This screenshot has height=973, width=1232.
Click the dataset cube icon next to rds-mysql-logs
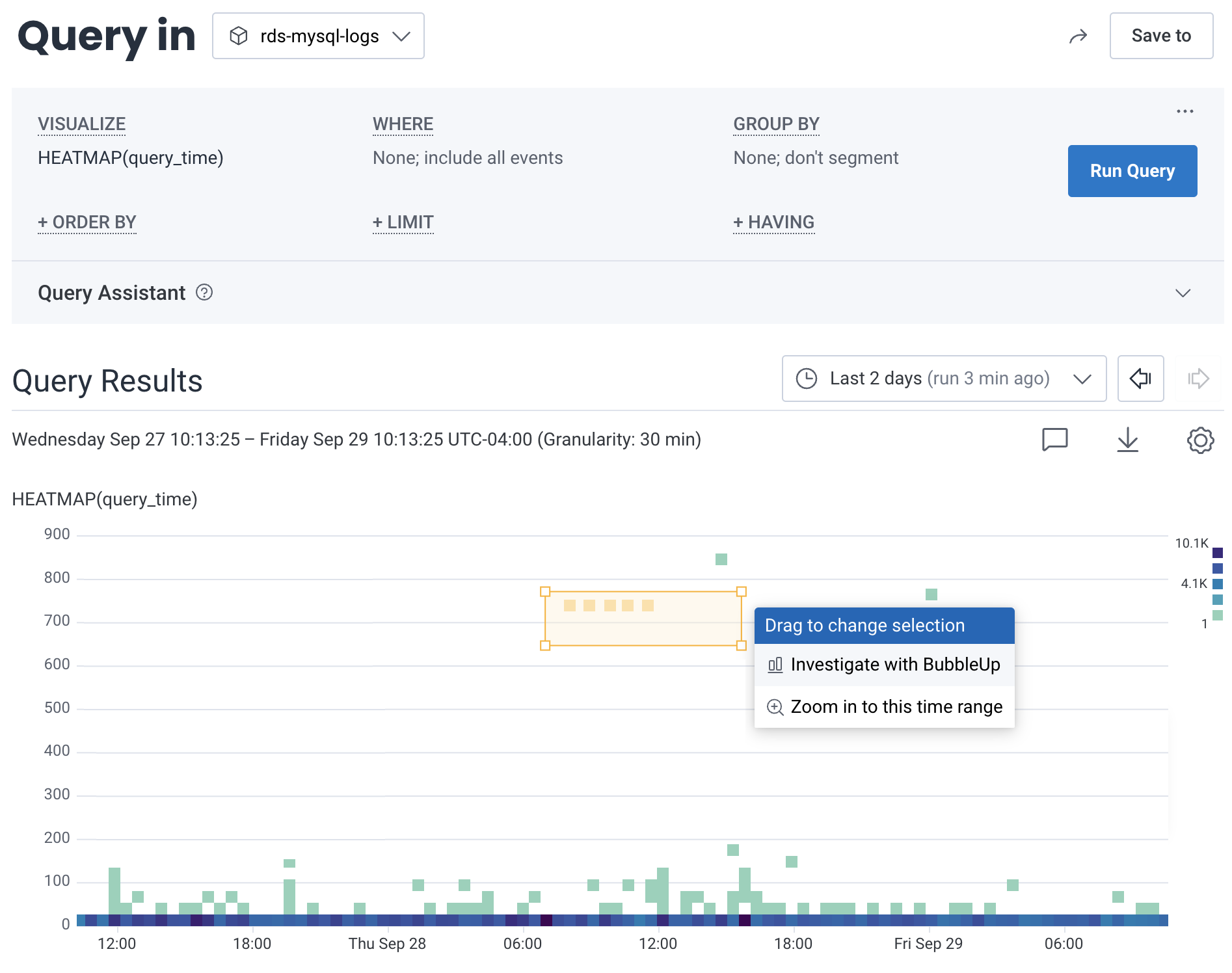pyautogui.click(x=239, y=36)
